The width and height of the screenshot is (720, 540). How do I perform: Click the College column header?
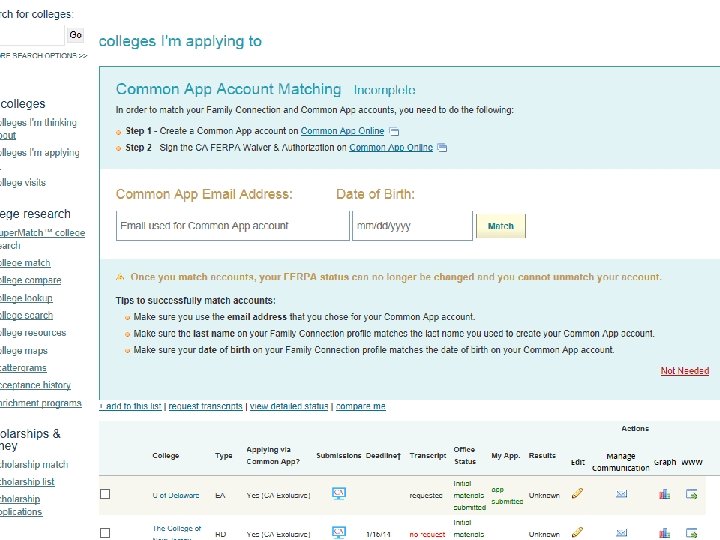coord(166,456)
